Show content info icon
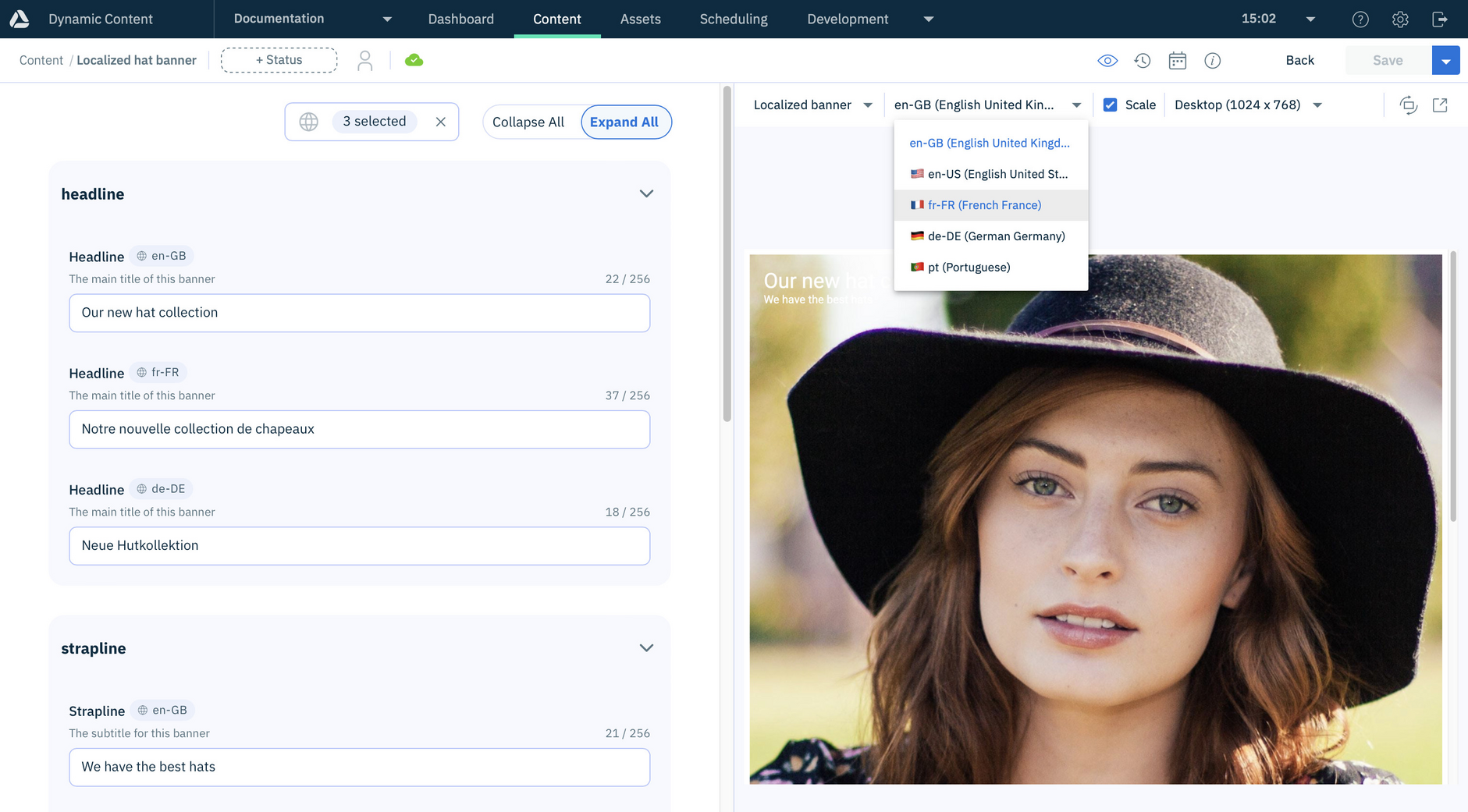1468x812 pixels. (1212, 61)
